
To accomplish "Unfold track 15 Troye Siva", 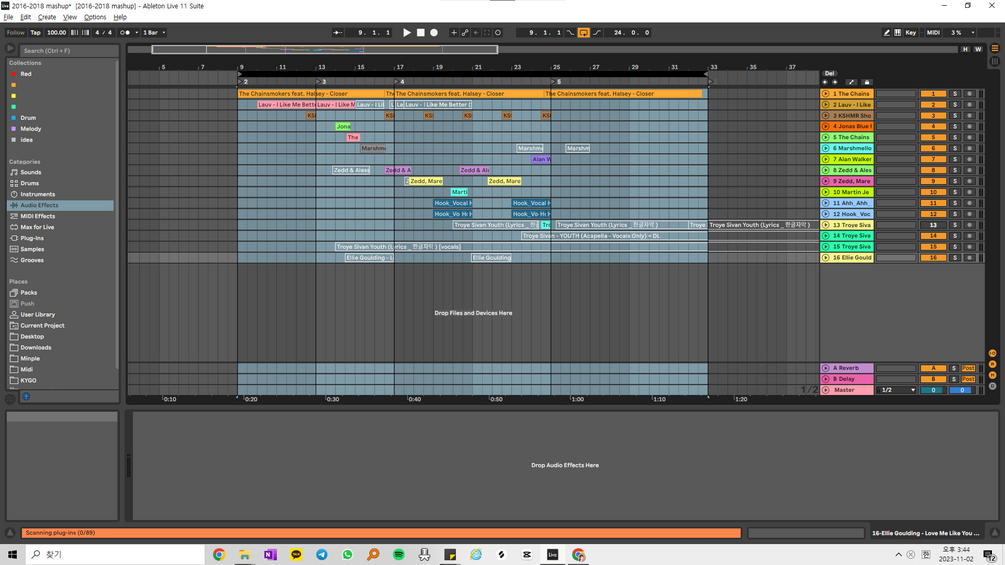I will point(826,247).
